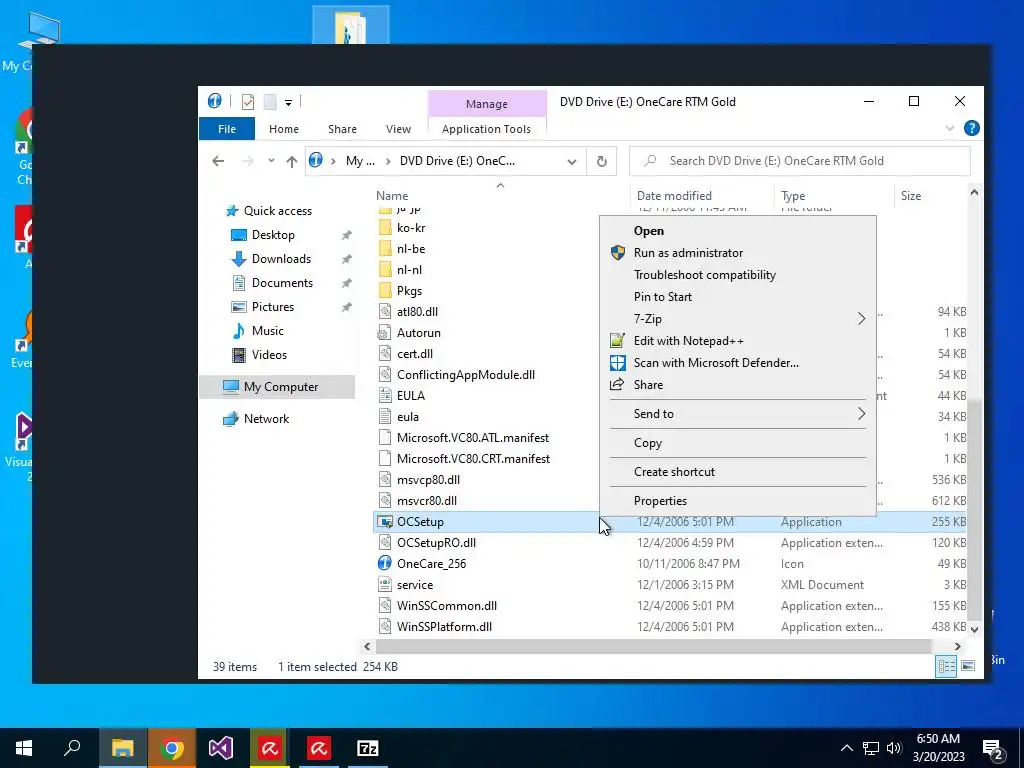
Task: Select the Autorun file
Action: 419,332
